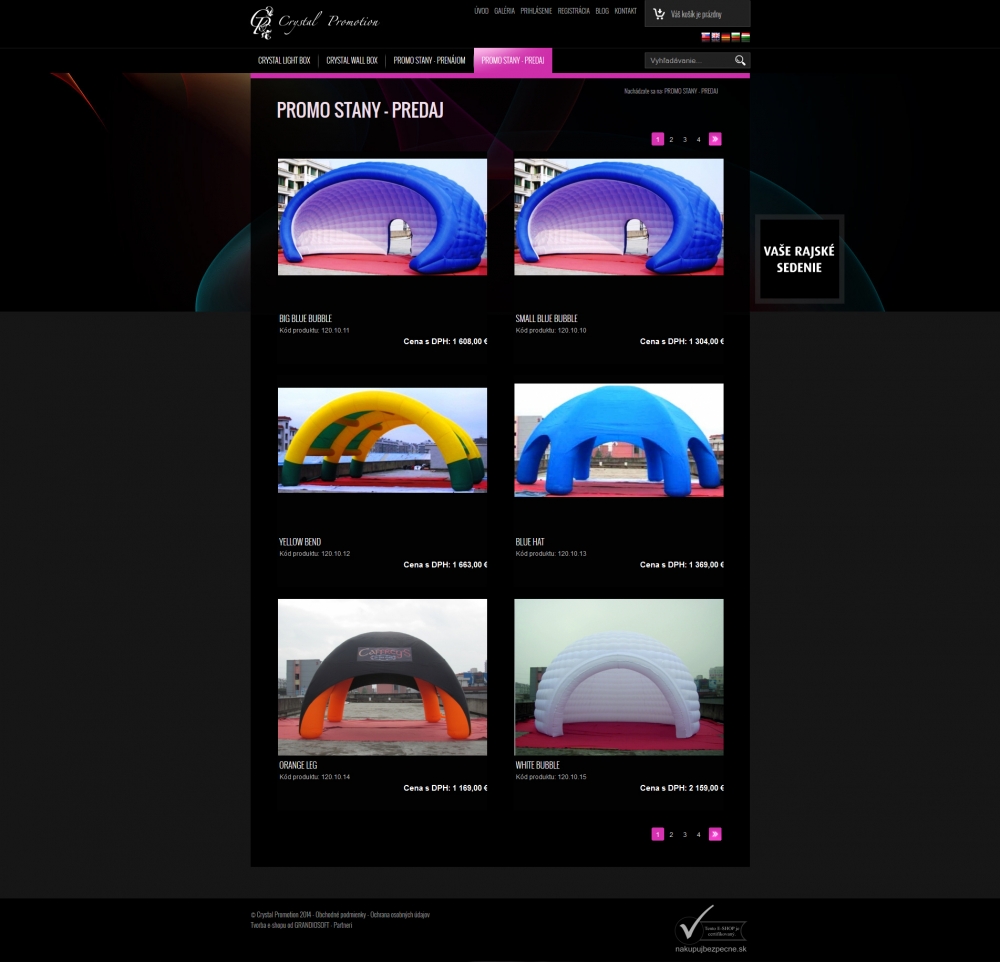Click the magnifier search icon
Viewport: 1000px width, 962px height.
(x=740, y=61)
